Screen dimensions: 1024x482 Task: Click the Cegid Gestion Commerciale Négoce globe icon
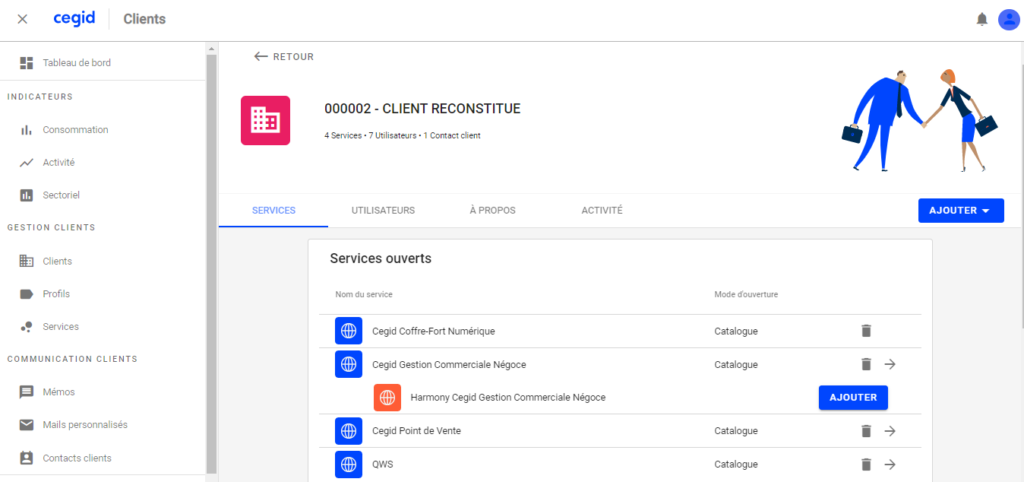tap(349, 364)
